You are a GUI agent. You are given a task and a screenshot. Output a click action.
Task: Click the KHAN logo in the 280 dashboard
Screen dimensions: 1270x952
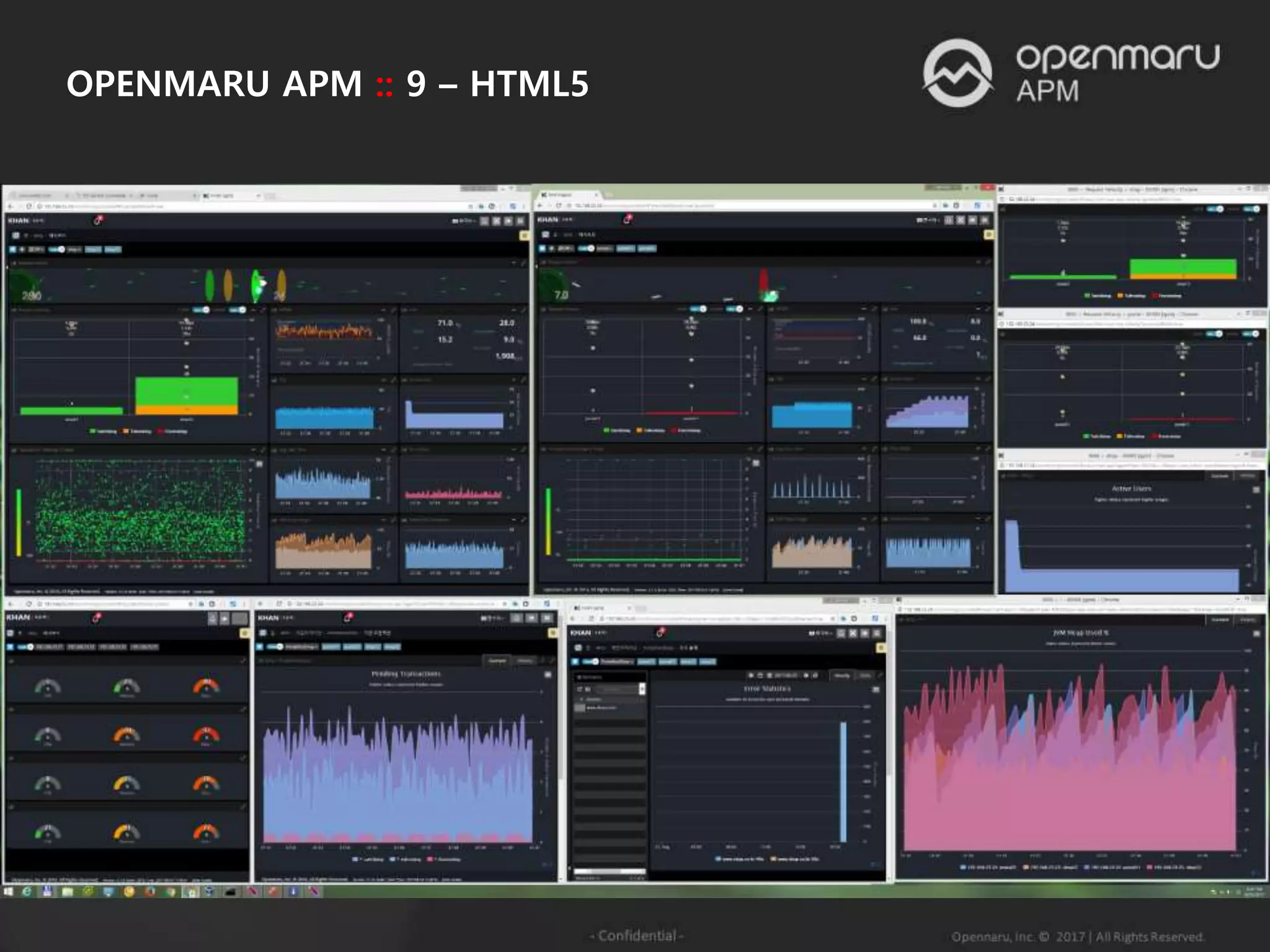tap(19, 221)
